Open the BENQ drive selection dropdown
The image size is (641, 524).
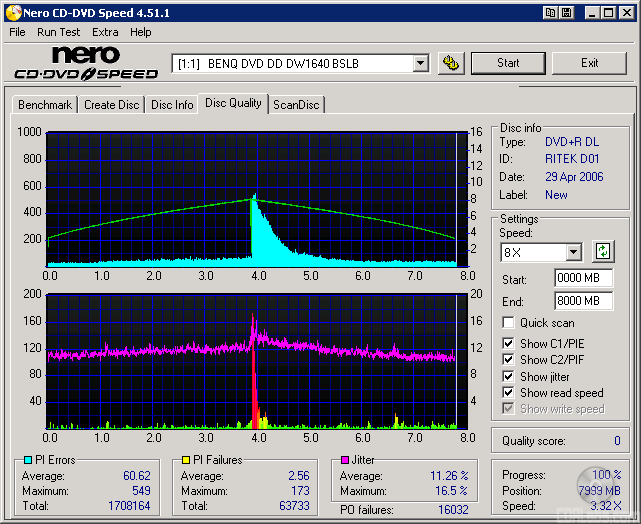pyautogui.click(x=421, y=63)
